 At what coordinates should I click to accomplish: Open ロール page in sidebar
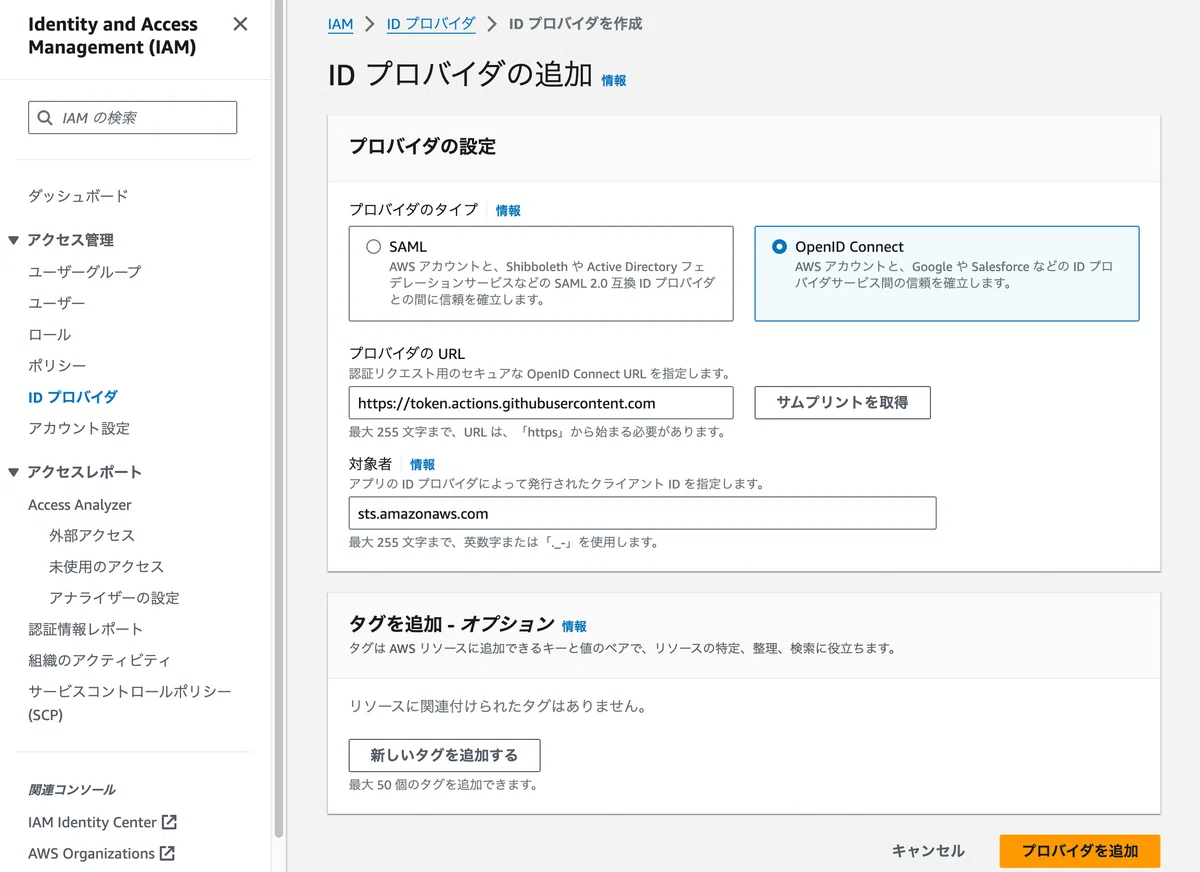(50, 335)
